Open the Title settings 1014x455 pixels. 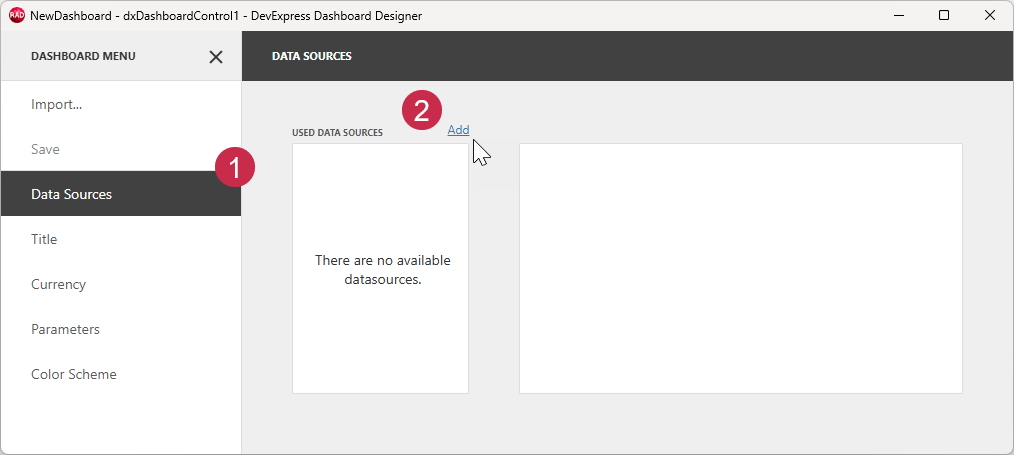[121, 239]
